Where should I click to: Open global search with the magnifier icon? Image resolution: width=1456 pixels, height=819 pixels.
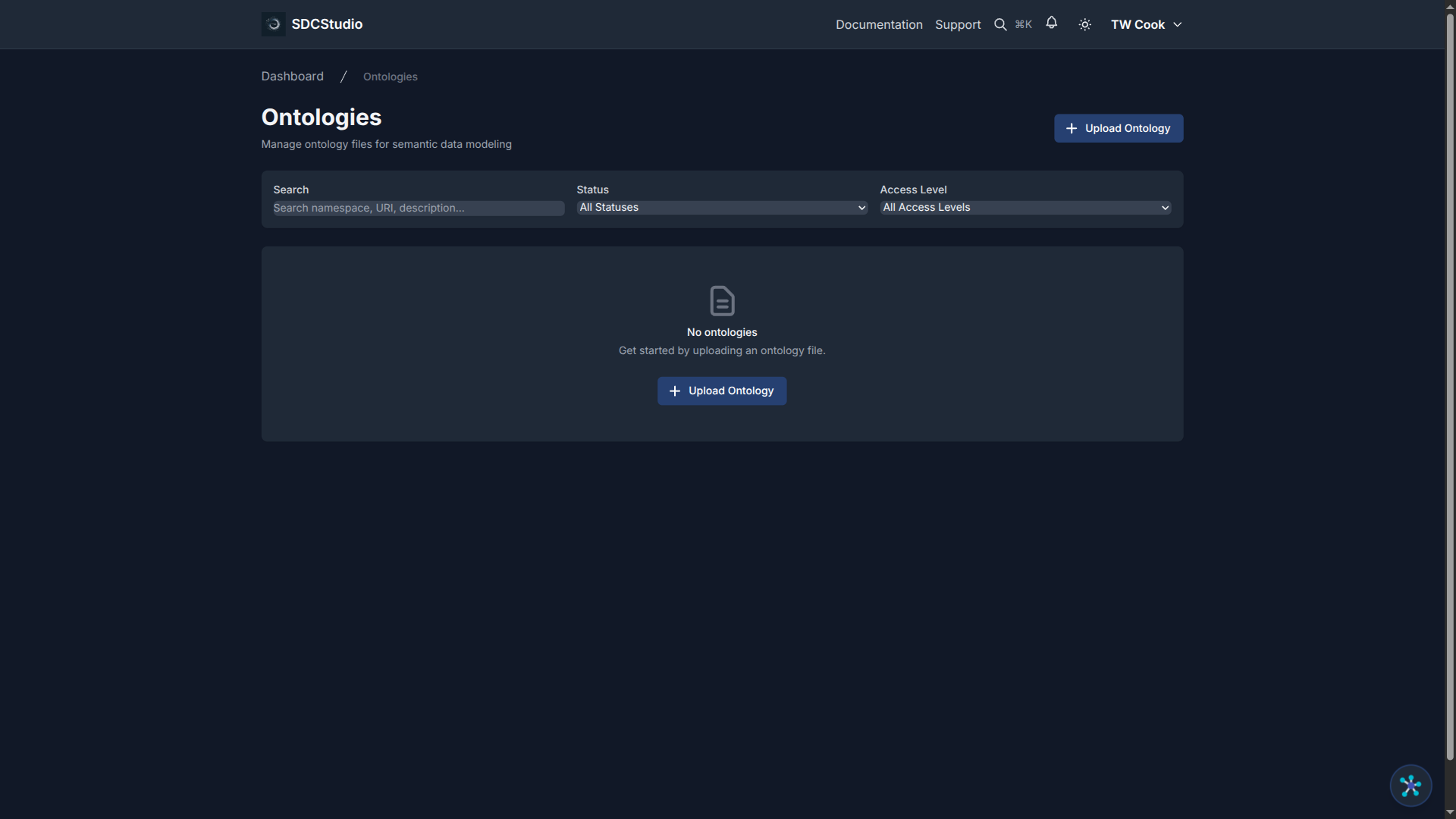click(1000, 24)
